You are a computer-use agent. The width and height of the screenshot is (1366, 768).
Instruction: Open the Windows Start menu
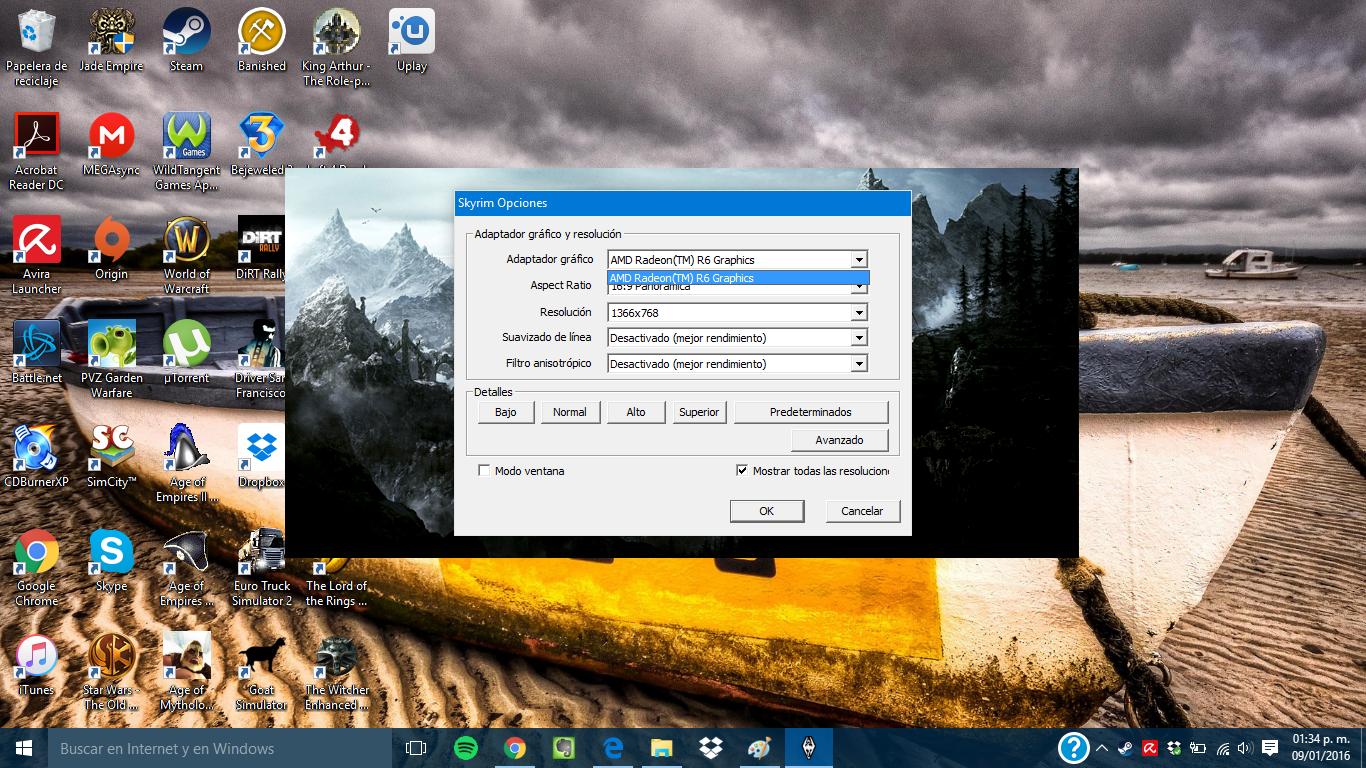24,748
